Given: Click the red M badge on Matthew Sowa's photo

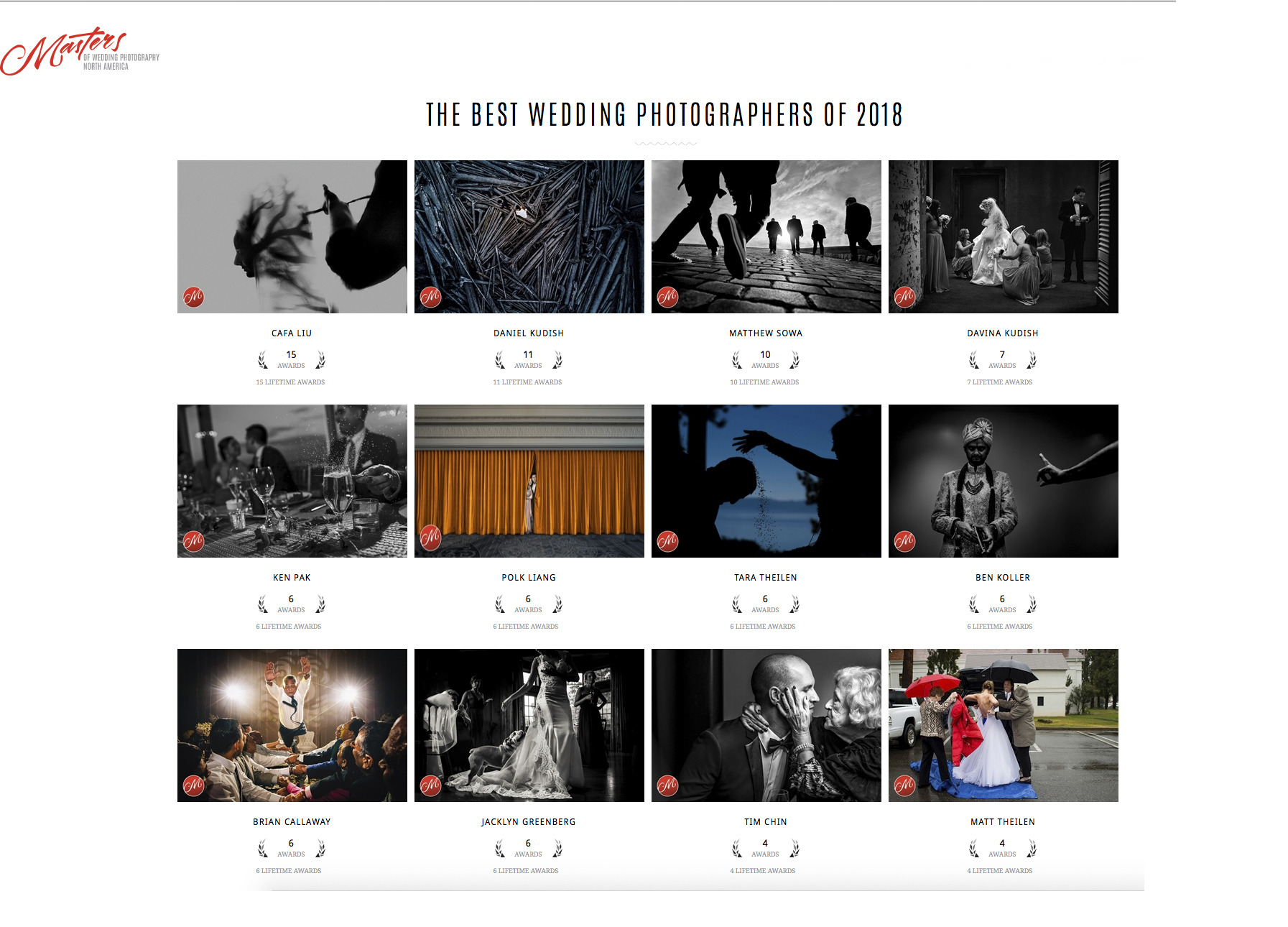Looking at the screenshot, I should point(668,296).
